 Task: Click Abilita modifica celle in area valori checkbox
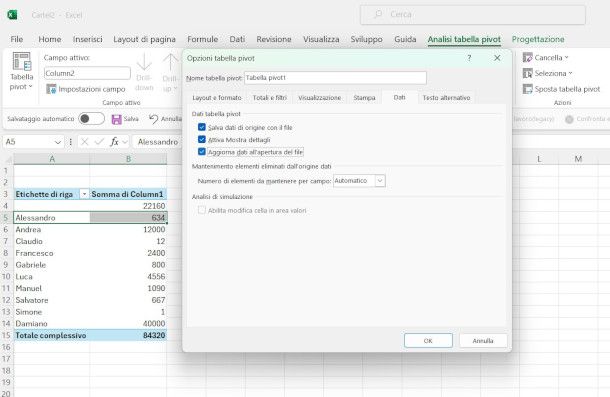[202, 210]
